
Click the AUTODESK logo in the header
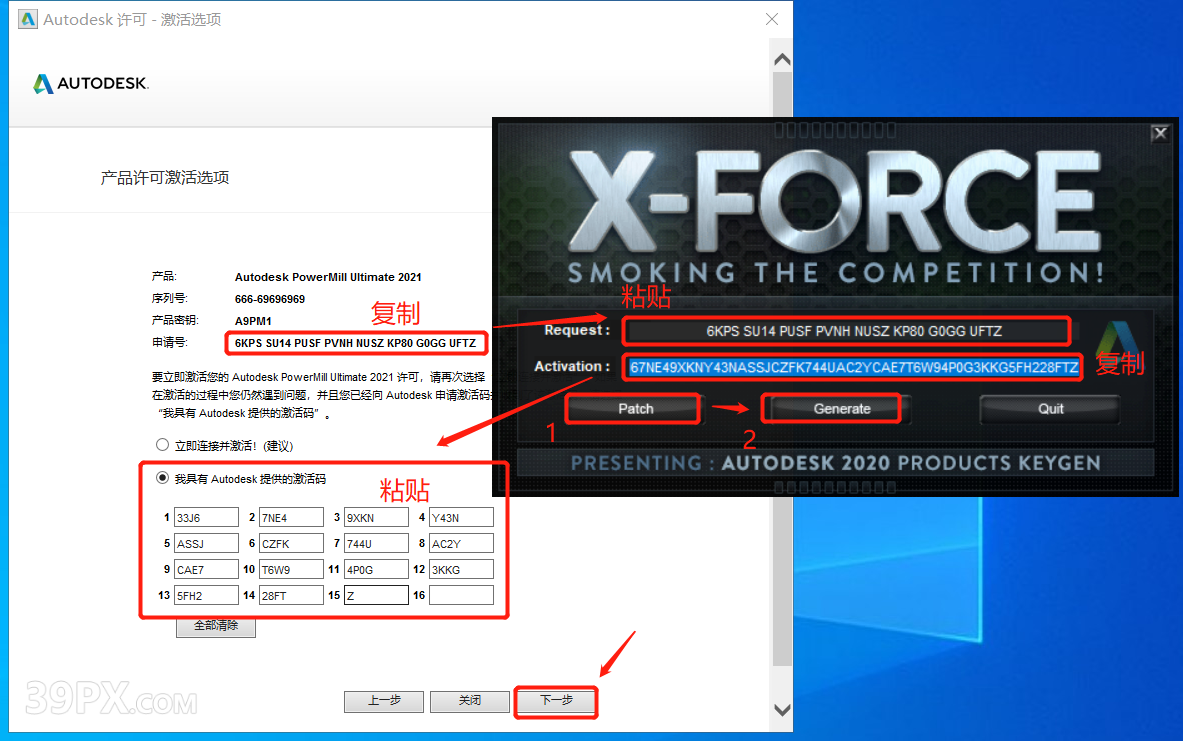pos(91,83)
